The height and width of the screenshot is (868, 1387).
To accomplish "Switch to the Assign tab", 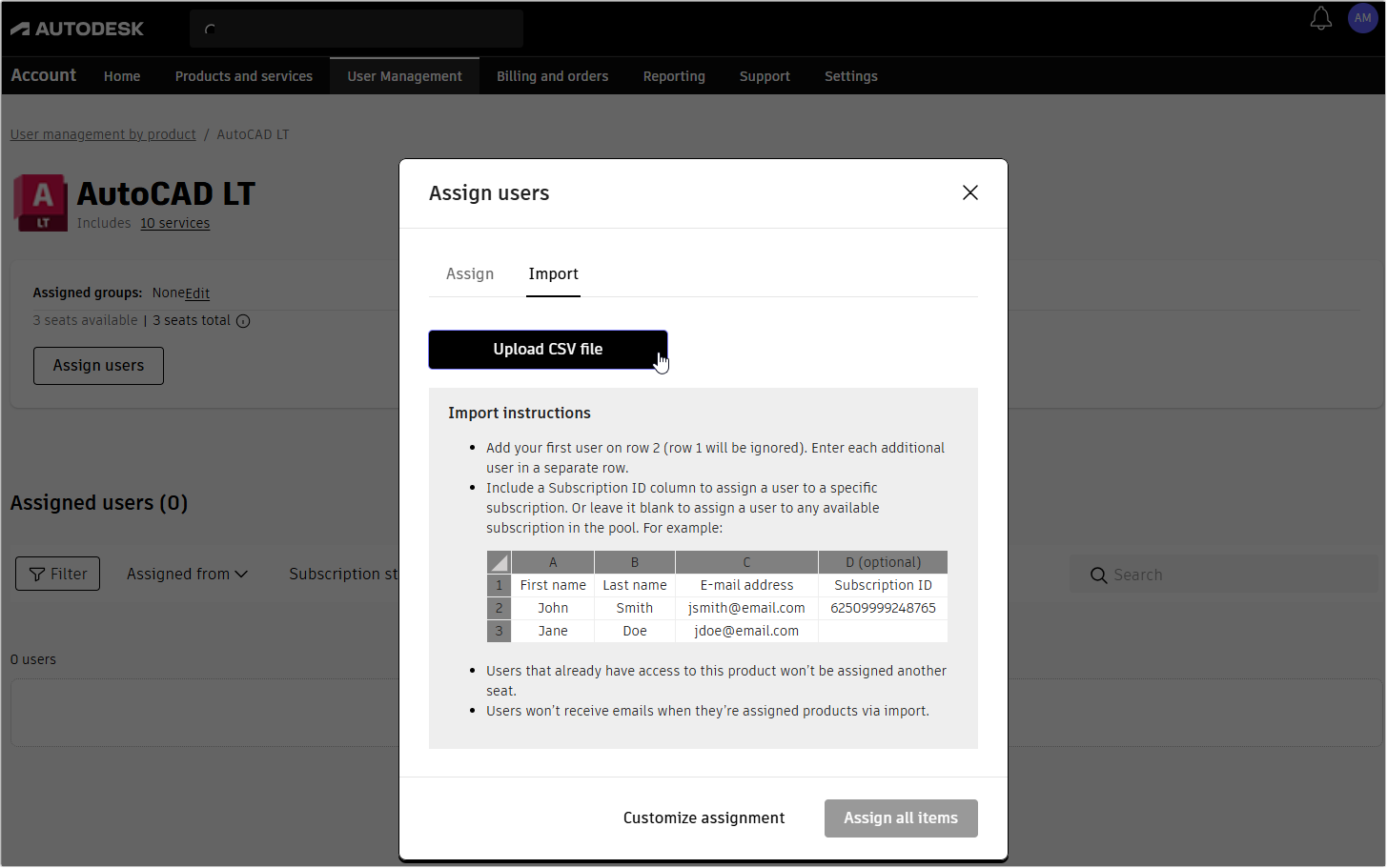I will [469, 273].
